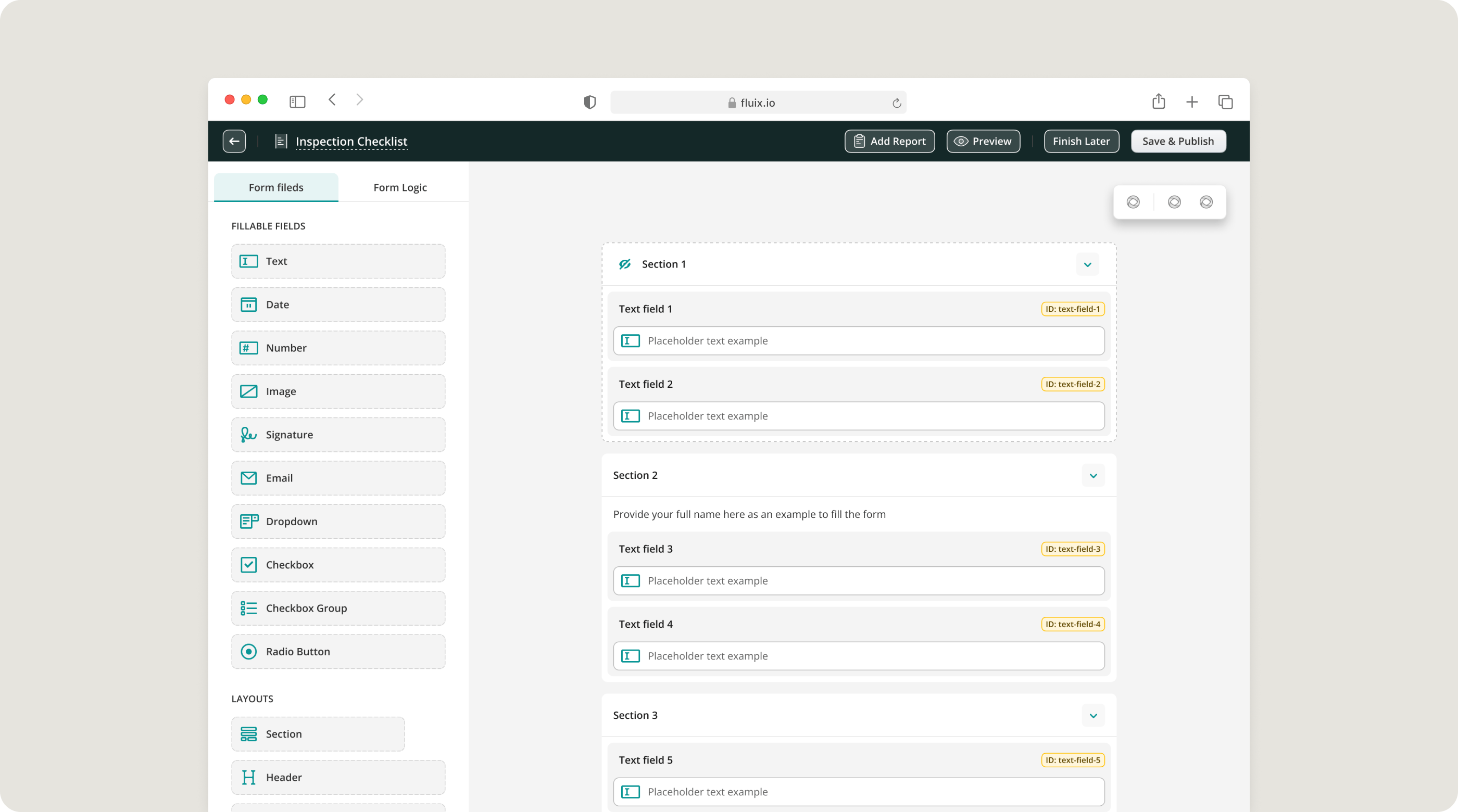
Task: Click the Safari share icon
Action: pos(1158,102)
